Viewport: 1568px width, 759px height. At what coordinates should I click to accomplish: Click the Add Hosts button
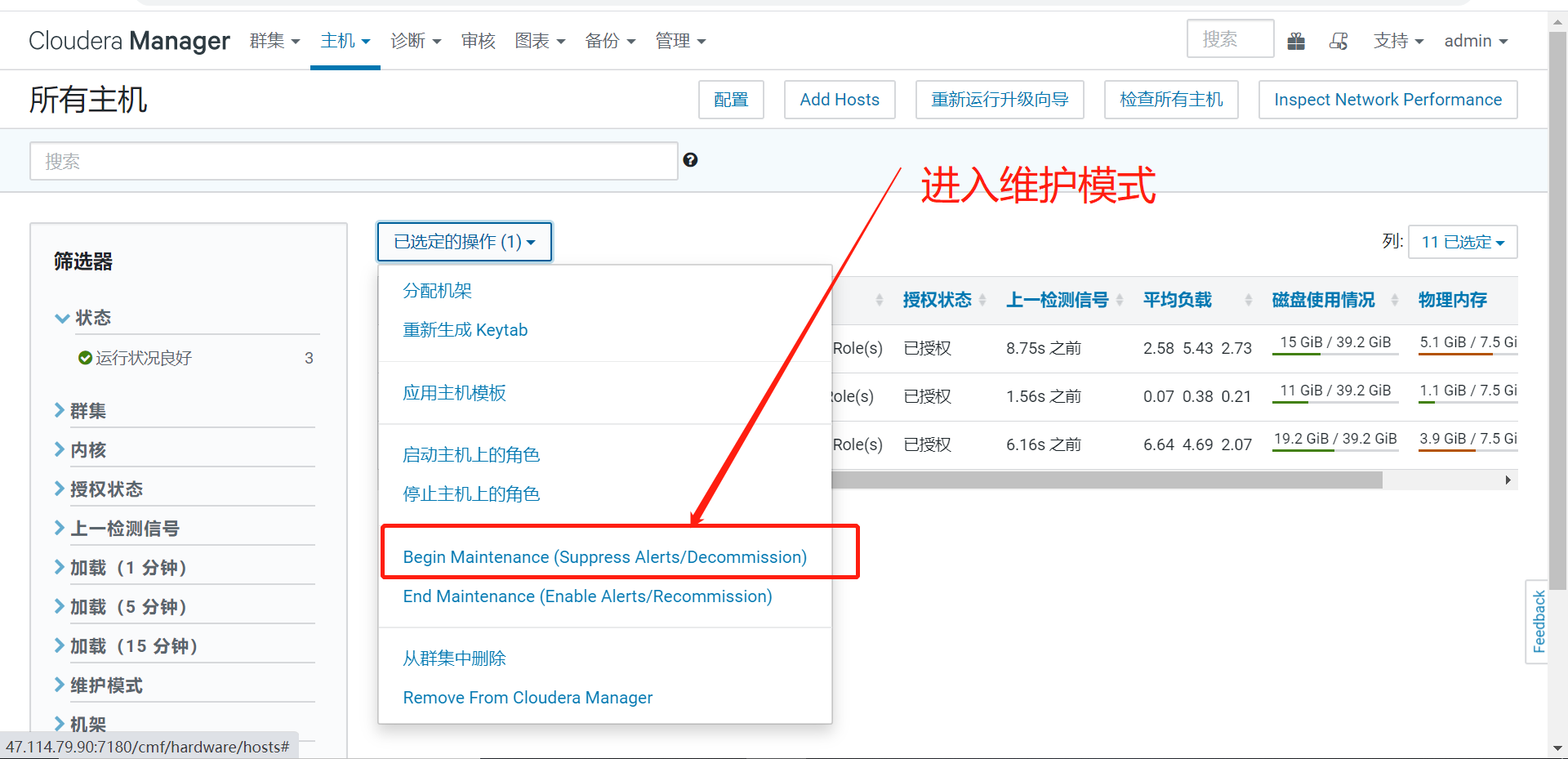[x=839, y=99]
